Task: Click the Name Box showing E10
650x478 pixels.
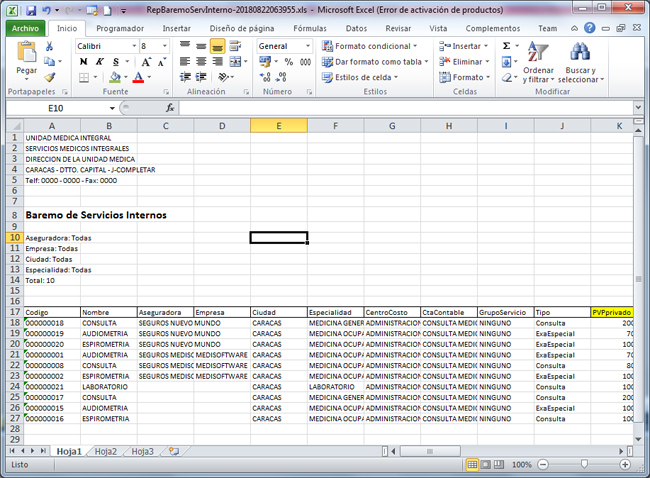Action: coord(55,108)
